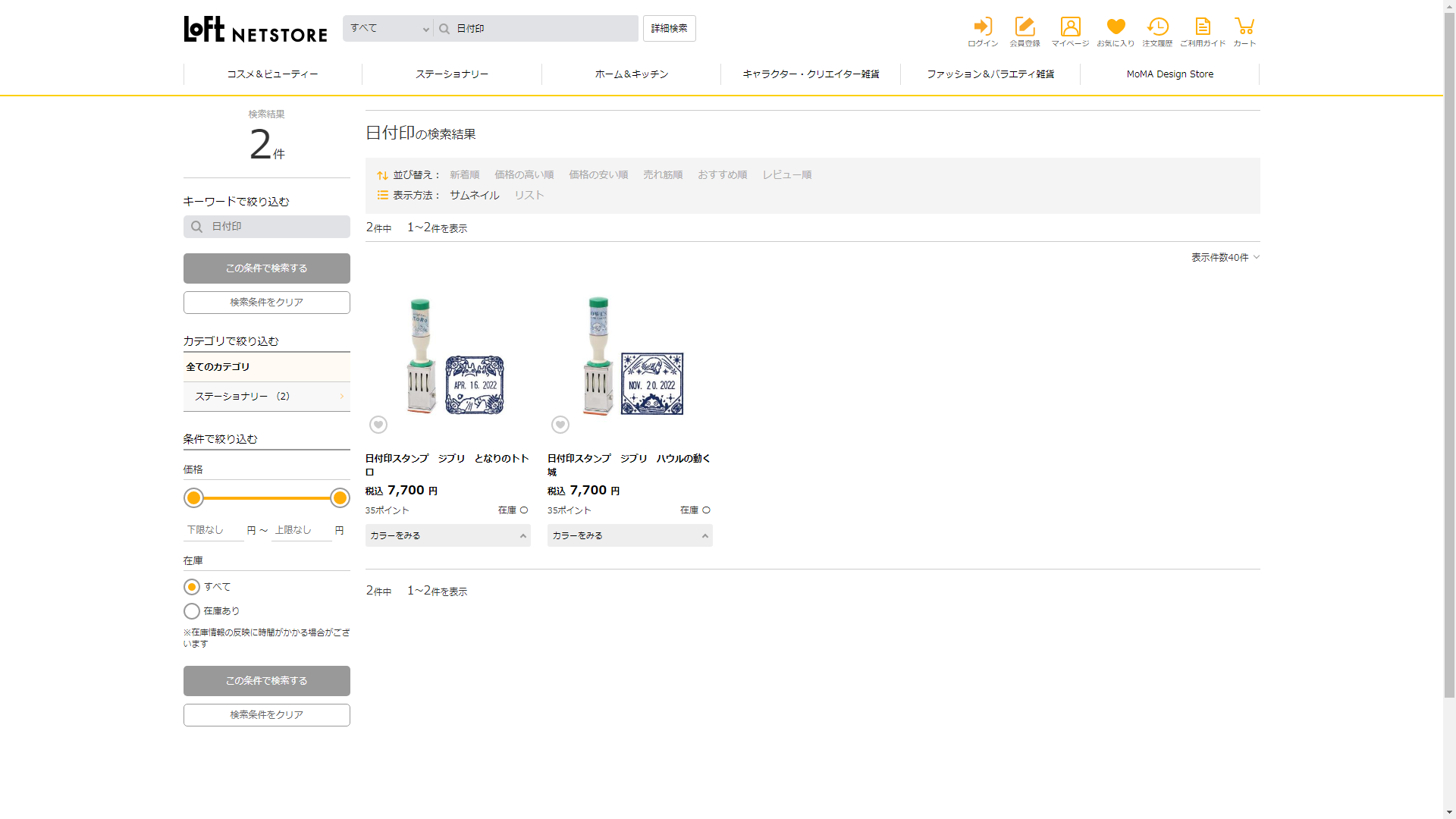Open the MoMA Design Store menu item
Screen dimensions: 1456x819
[1169, 74]
